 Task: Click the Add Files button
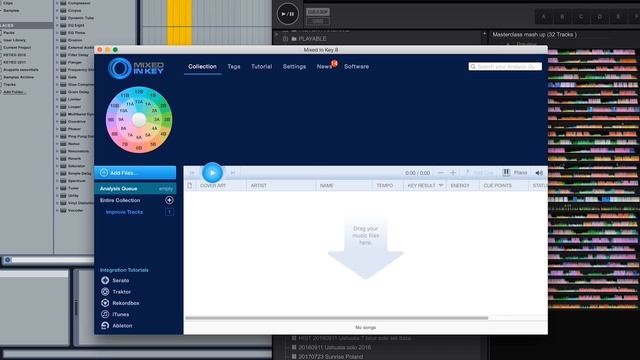(x=135, y=173)
